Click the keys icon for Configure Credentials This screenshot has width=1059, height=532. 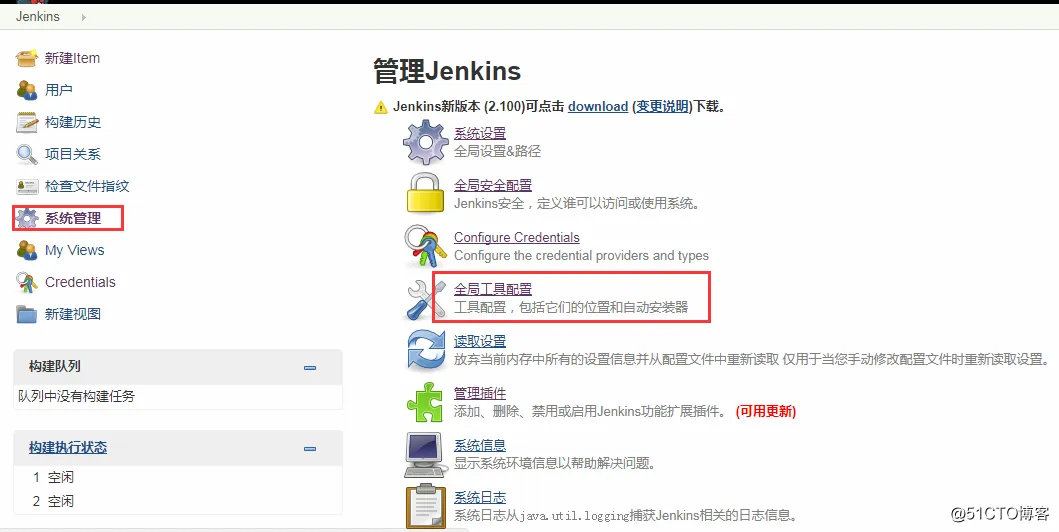pos(425,246)
